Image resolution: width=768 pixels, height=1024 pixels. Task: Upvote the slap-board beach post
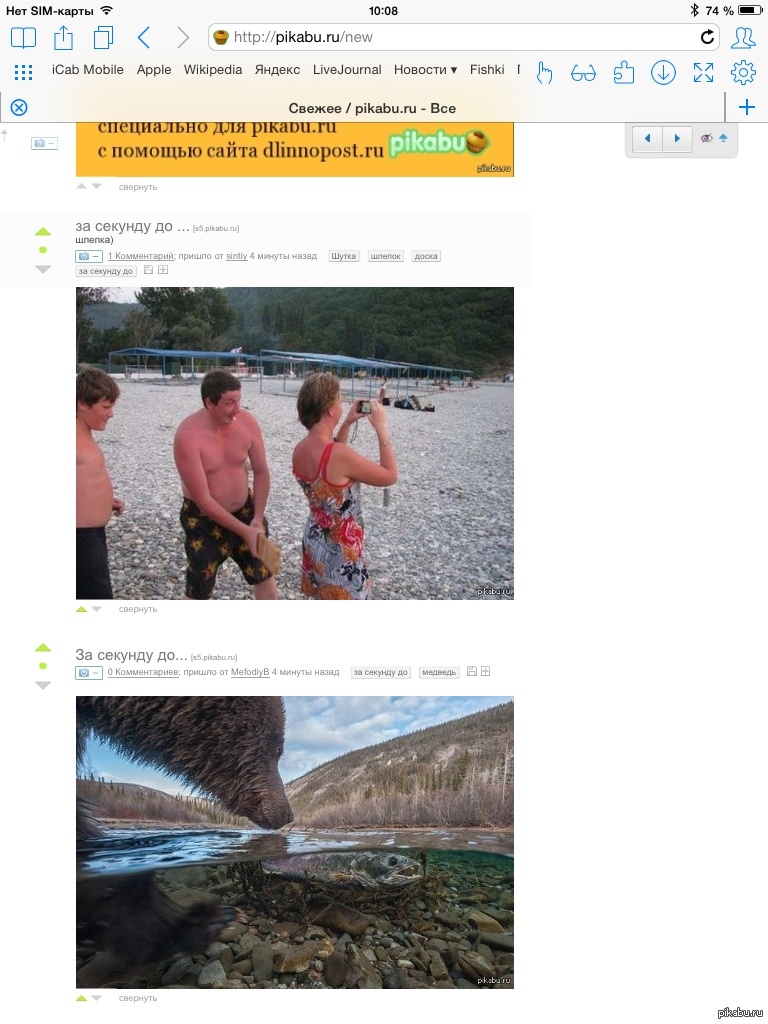(42, 231)
